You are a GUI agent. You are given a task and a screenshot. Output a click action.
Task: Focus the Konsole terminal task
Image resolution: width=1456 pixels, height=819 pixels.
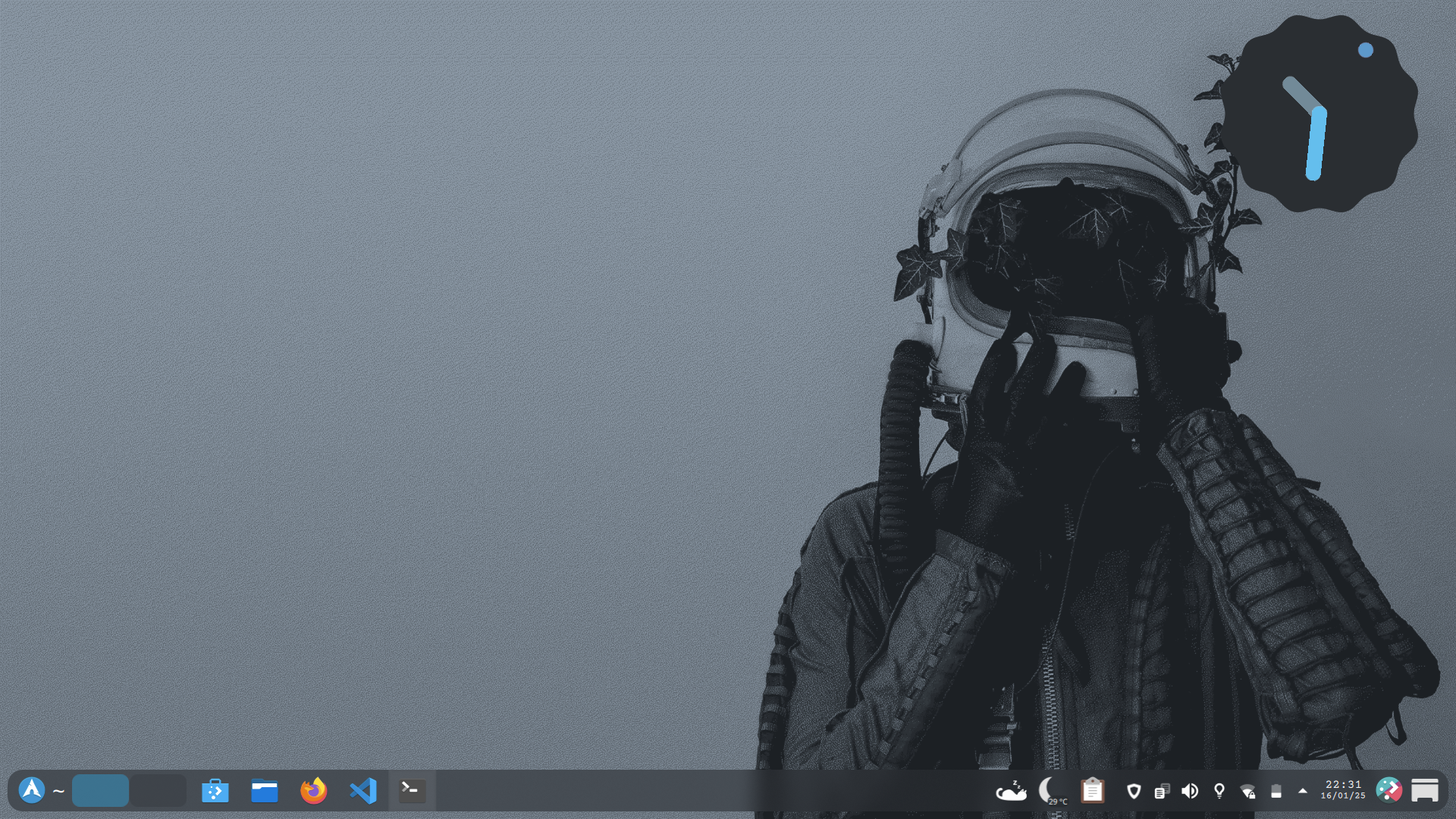(413, 791)
